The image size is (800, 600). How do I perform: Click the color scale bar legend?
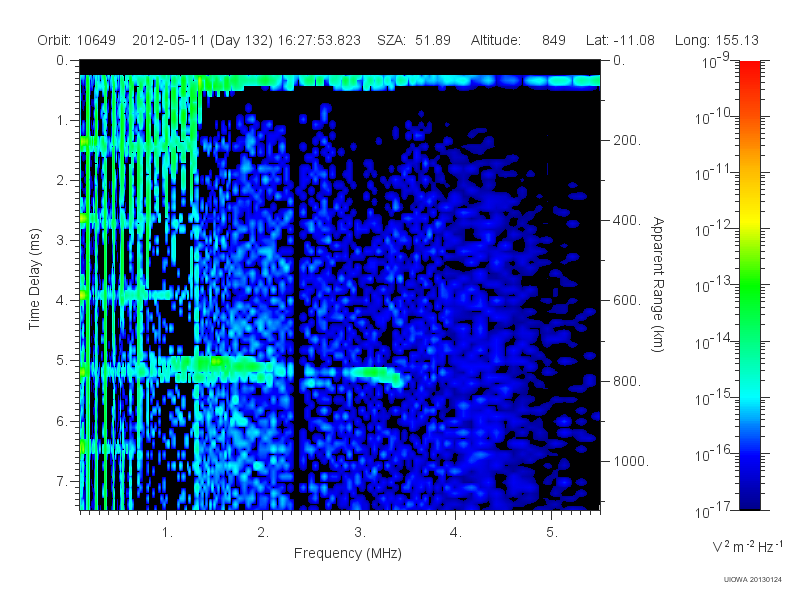[x=749, y=285]
